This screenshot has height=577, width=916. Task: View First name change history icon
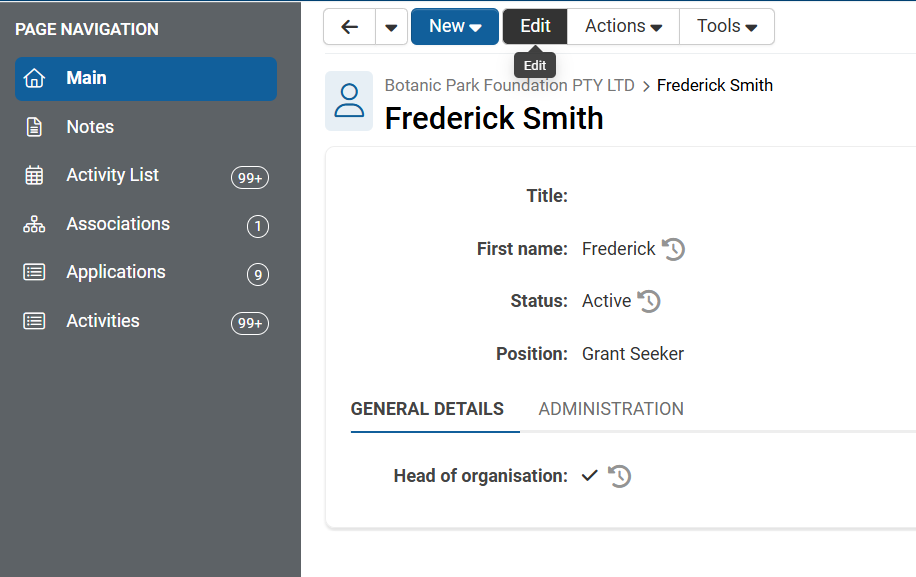[674, 249]
